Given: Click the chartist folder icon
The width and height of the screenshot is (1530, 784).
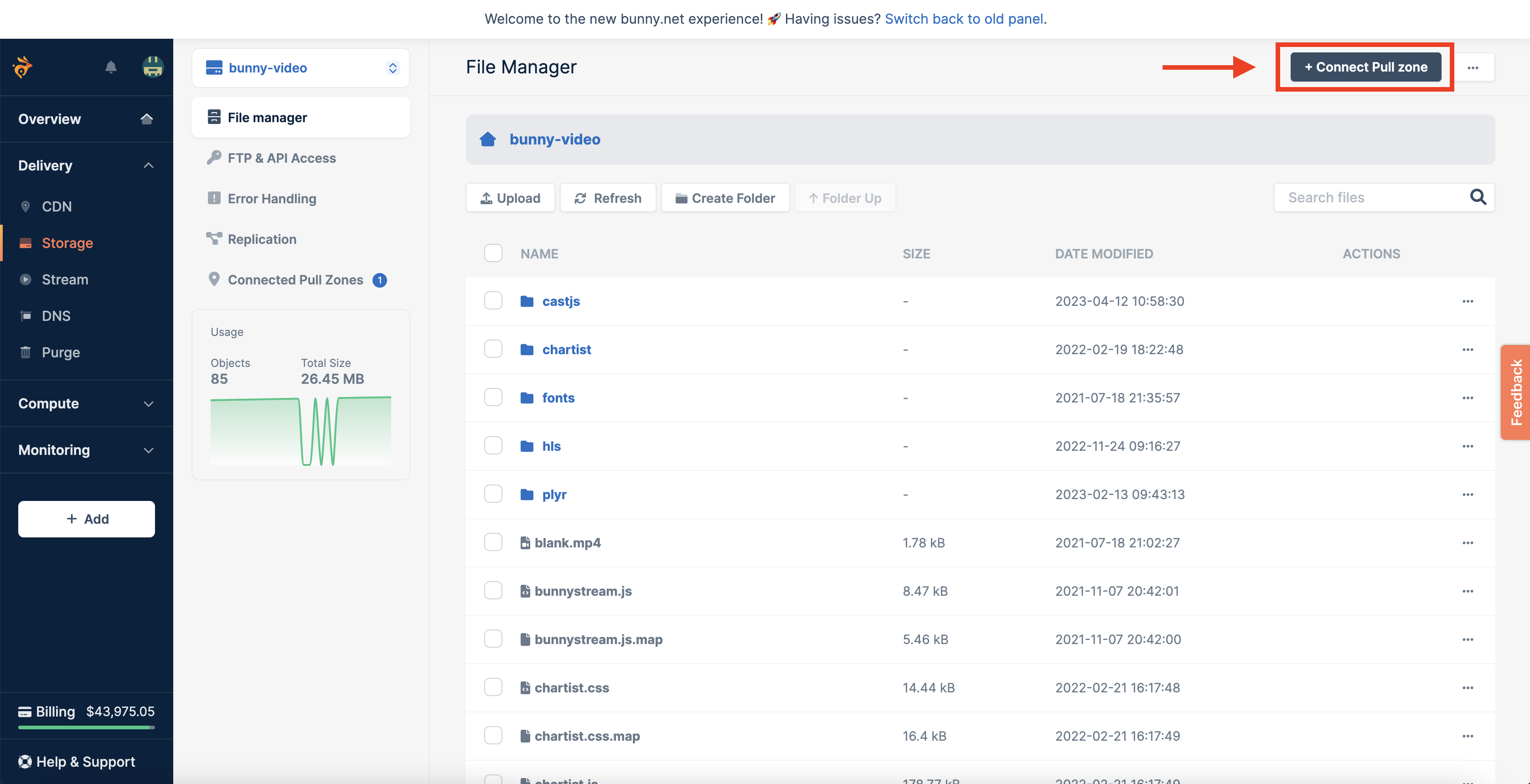Looking at the screenshot, I should 527,349.
